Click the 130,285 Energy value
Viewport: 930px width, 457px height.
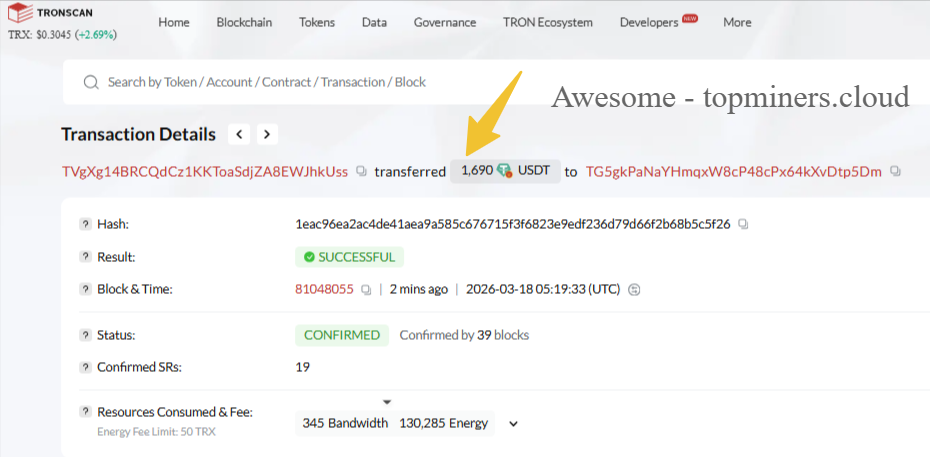(444, 423)
